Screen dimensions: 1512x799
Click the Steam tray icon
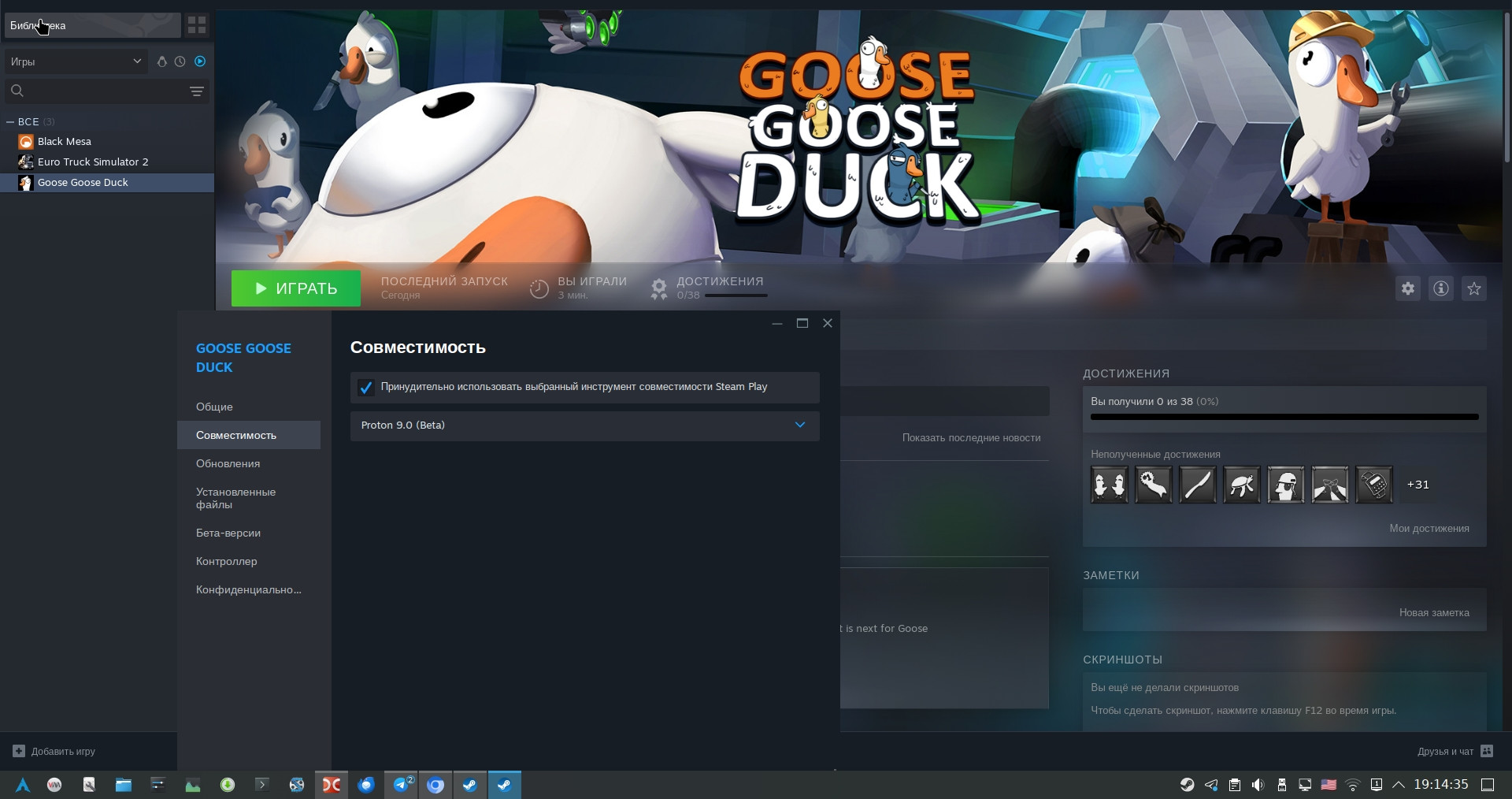(x=1187, y=785)
